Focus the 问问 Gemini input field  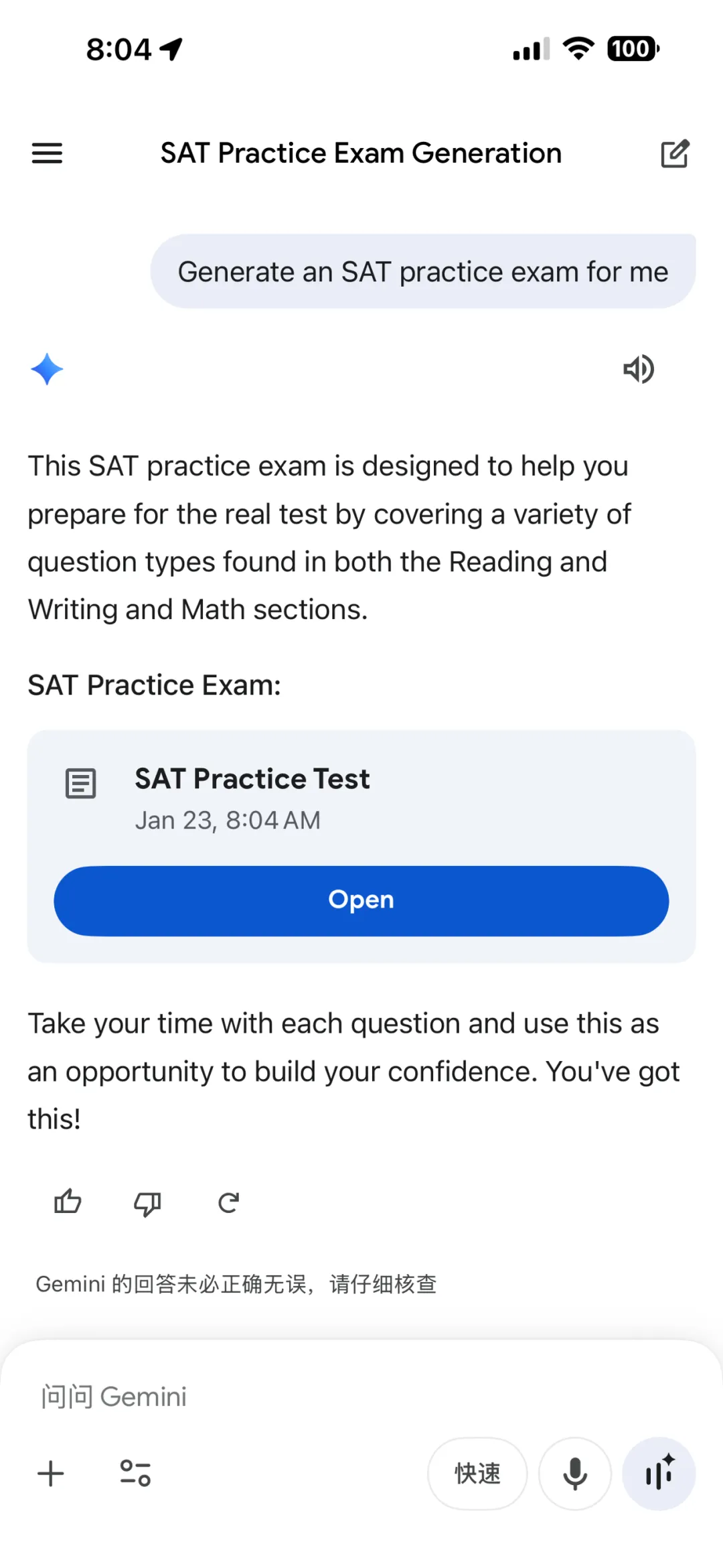tap(268, 1397)
